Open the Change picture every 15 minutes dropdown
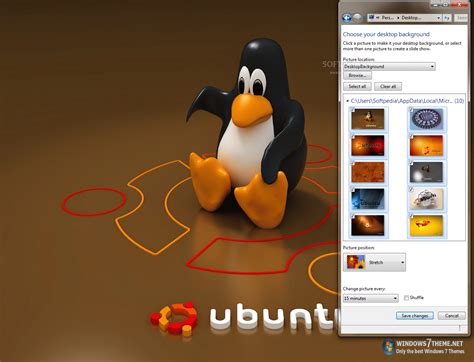This screenshot has width=474, height=362. 371,298
